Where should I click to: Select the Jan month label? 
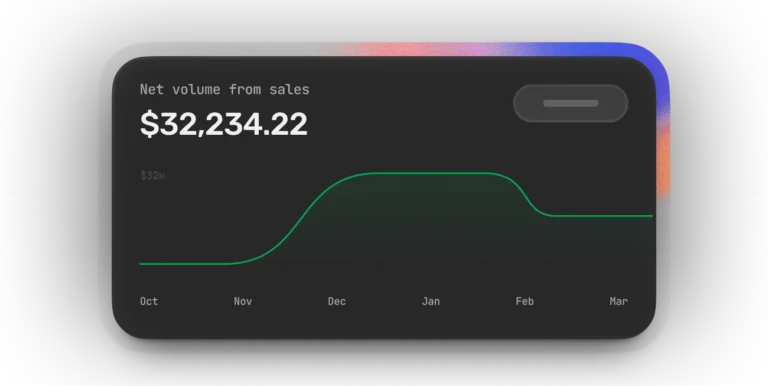click(x=431, y=301)
